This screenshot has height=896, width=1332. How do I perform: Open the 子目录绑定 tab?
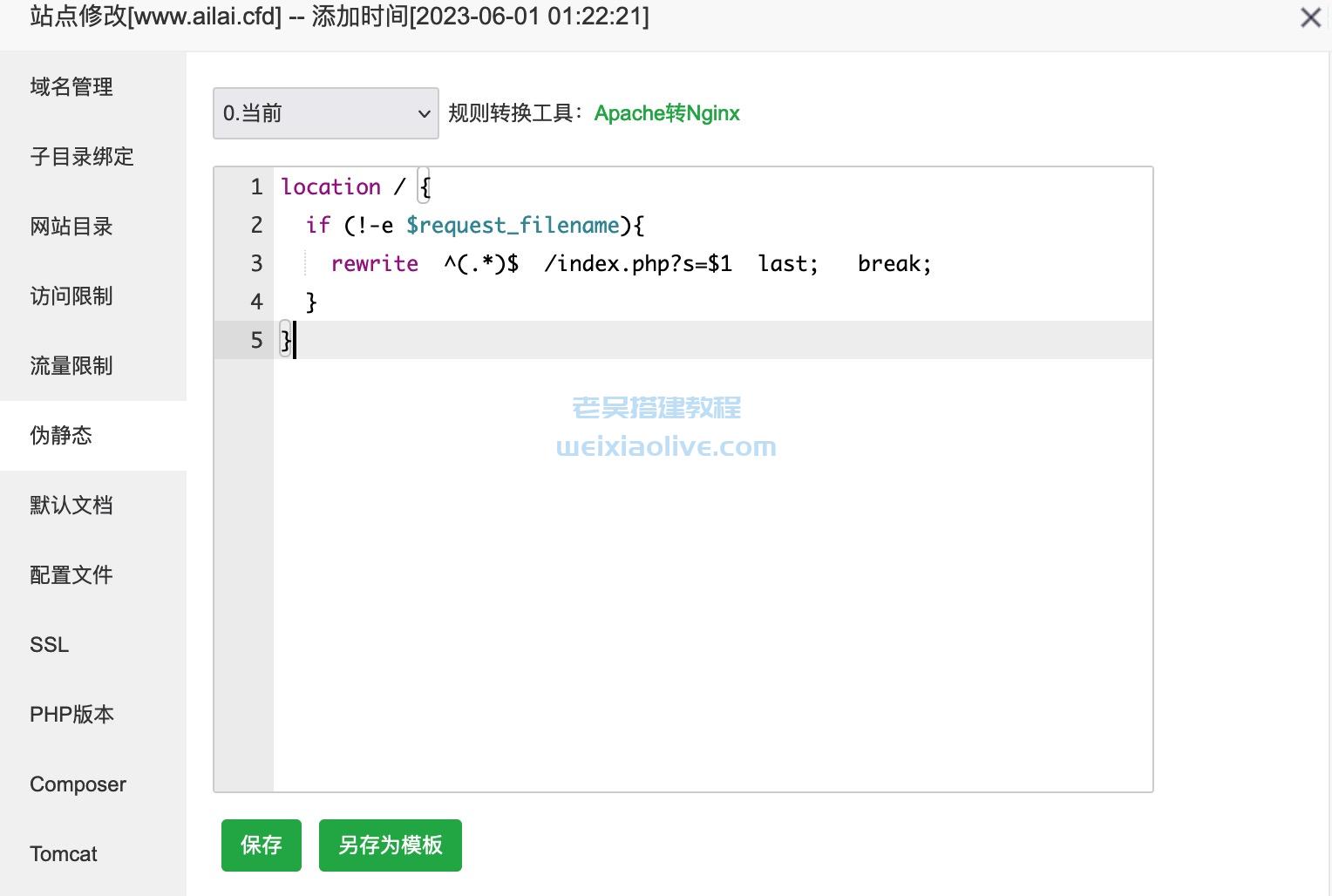point(82,157)
